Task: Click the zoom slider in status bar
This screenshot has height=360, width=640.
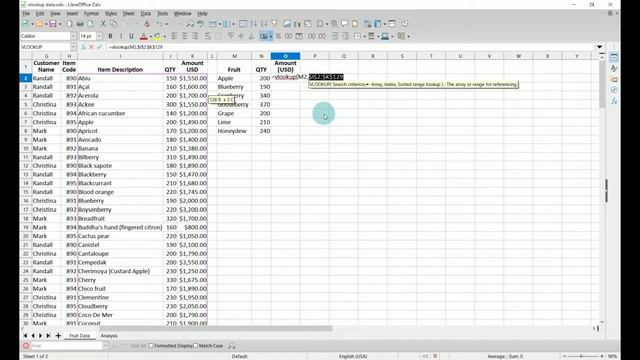Action: [583, 356]
